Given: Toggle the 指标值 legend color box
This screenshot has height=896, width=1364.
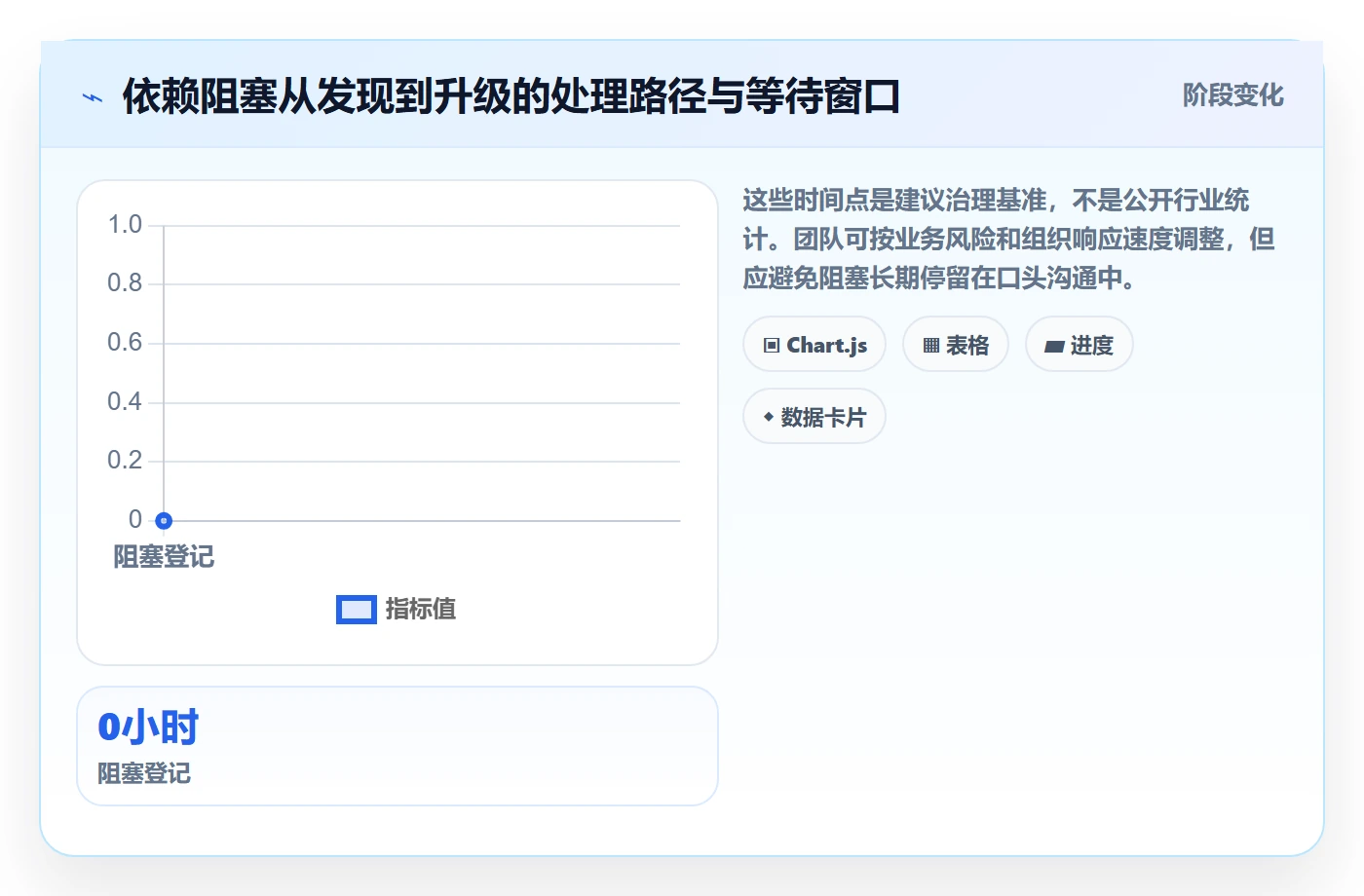Looking at the screenshot, I should pyautogui.click(x=357, y=610).
